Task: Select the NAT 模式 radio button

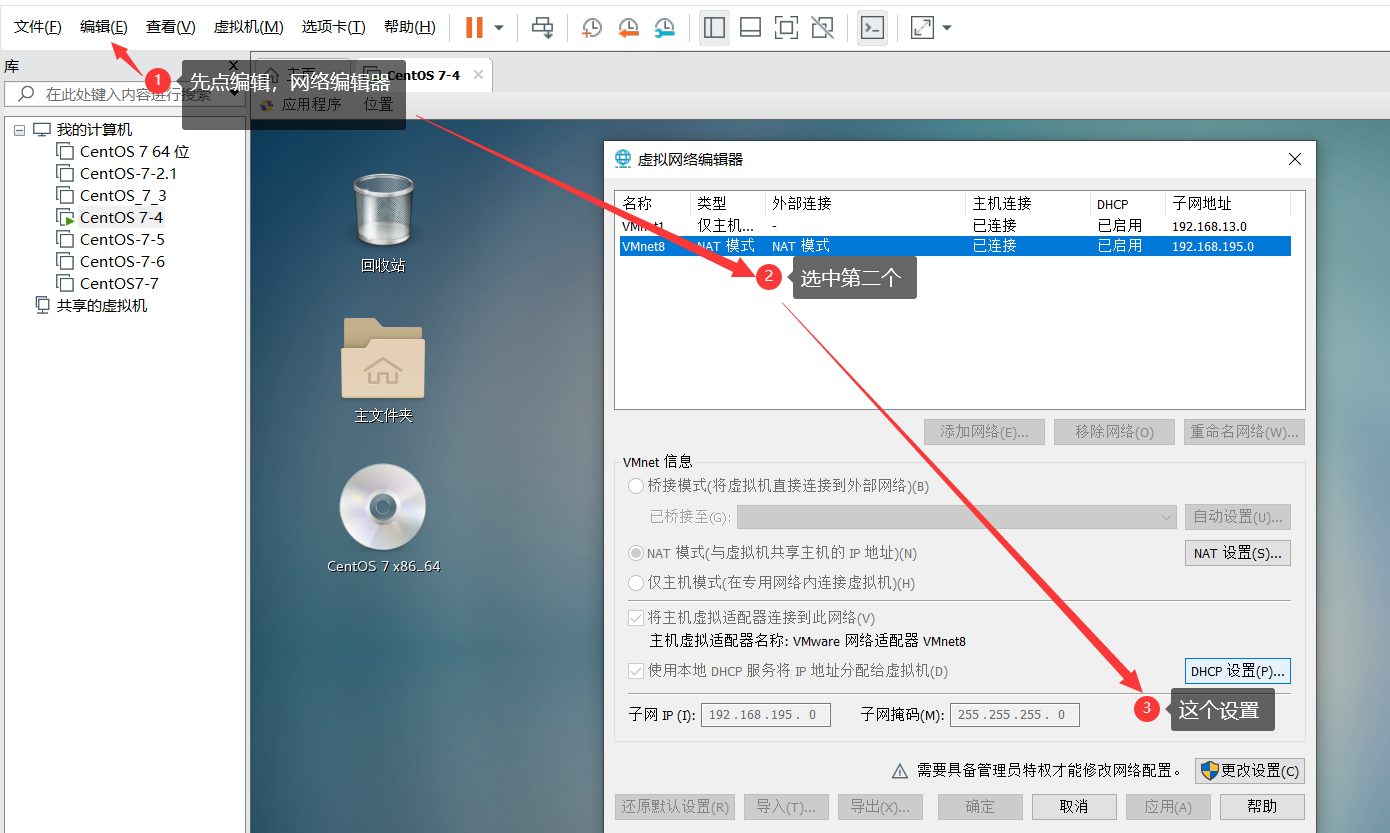Action: tap(636, 553)
